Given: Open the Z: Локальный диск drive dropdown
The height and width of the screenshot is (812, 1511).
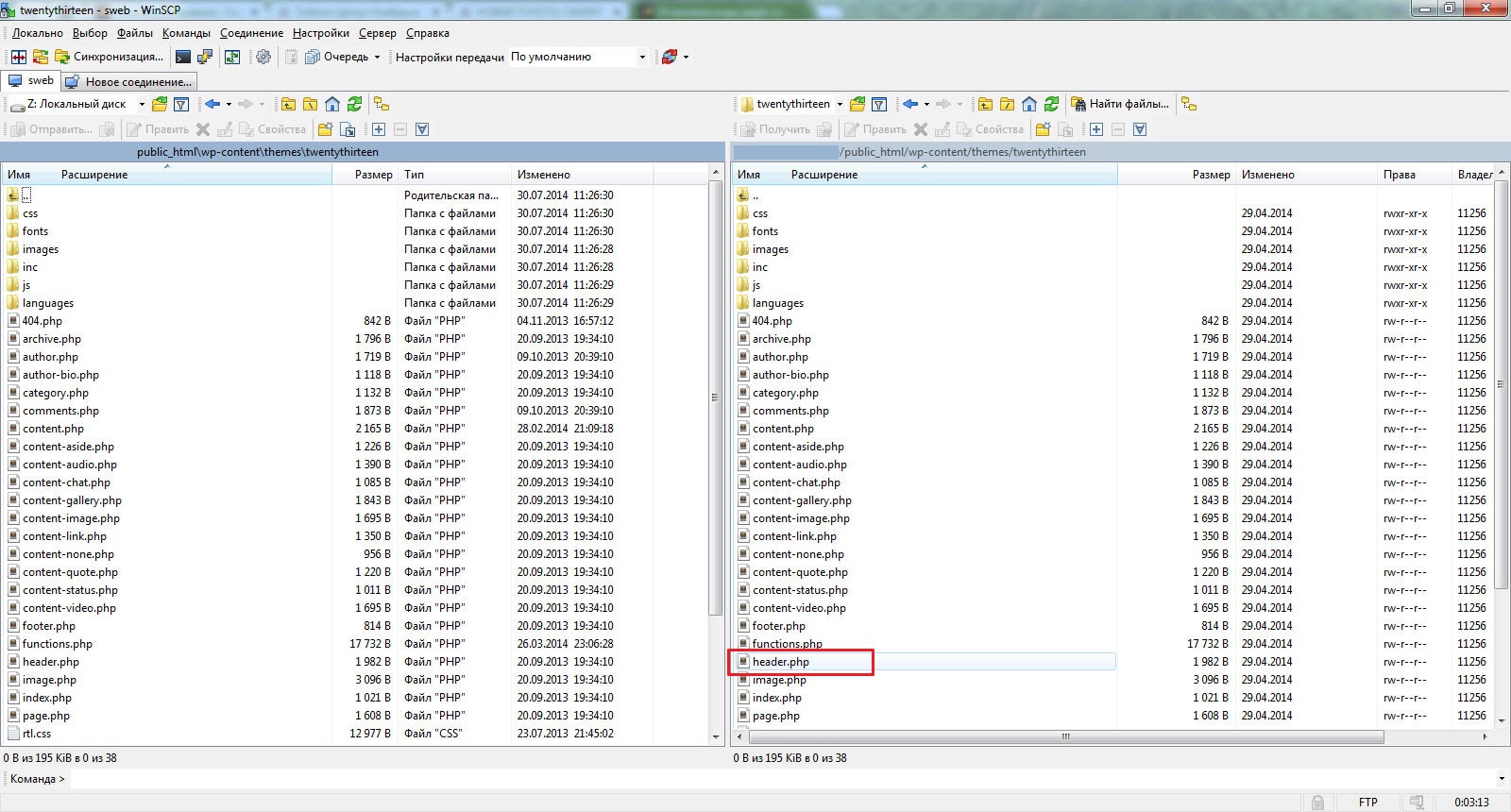Looking at the screenshot, I should point(142,104).
